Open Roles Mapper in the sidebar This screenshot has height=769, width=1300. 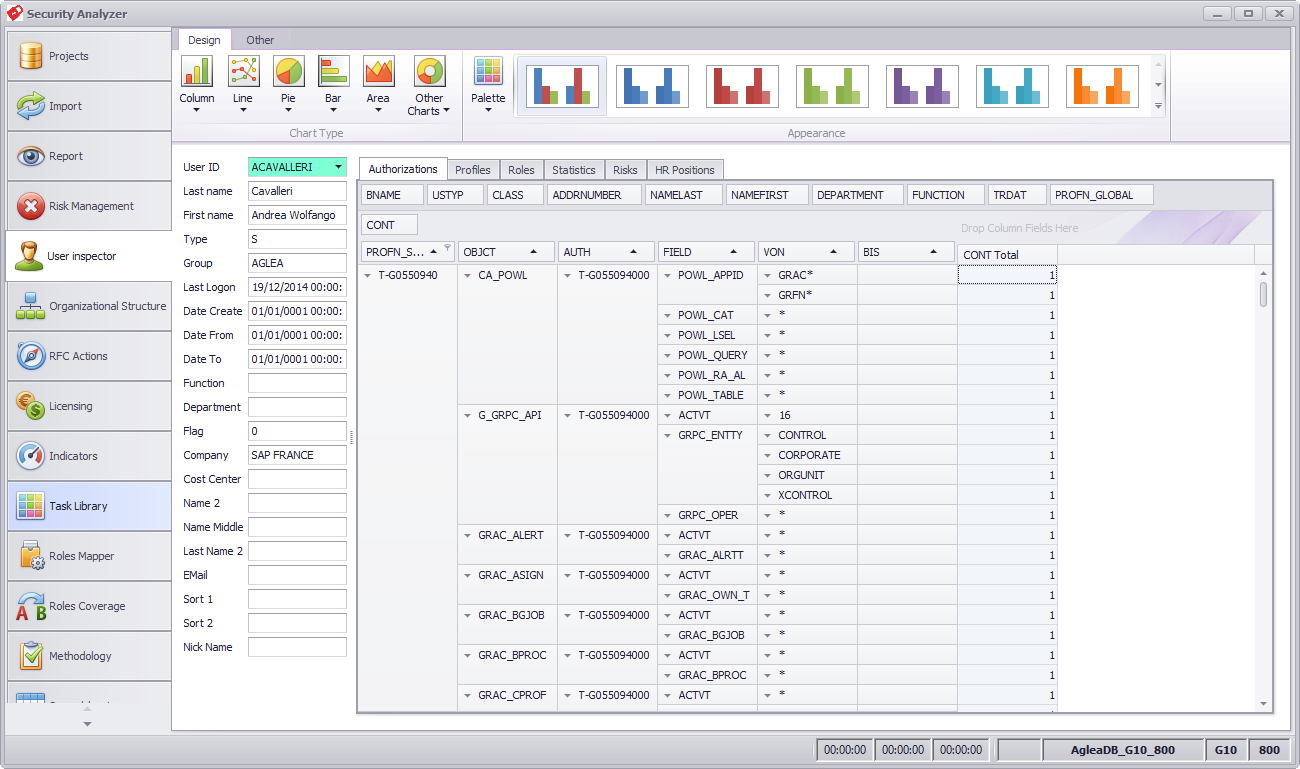pos(88,556)
